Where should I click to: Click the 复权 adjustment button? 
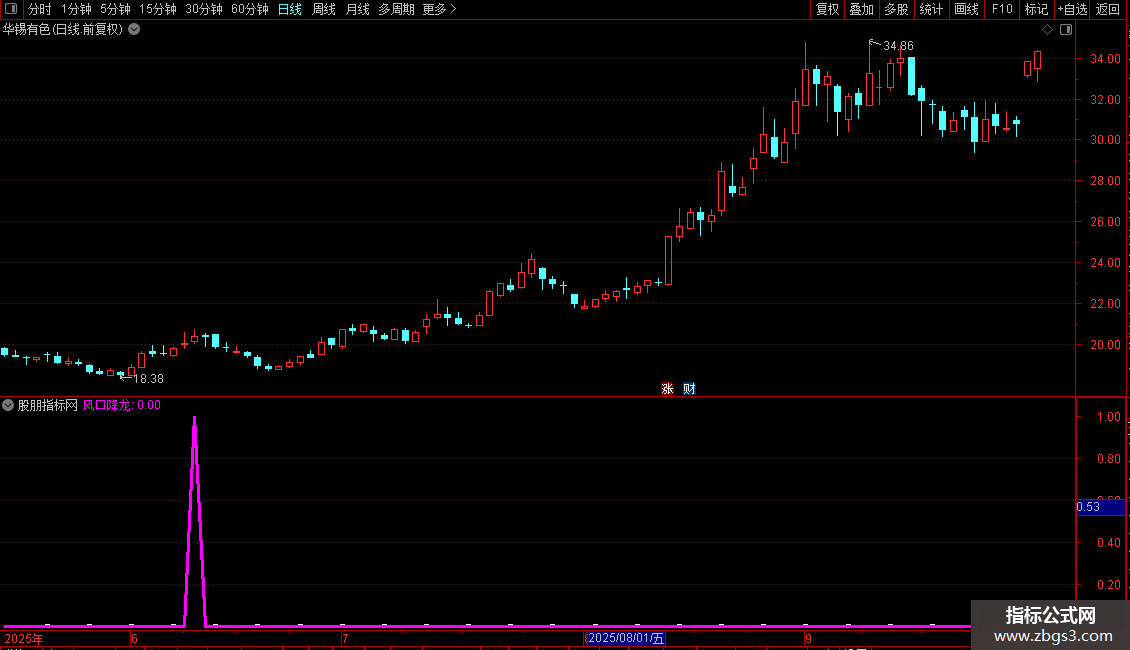[x=827, y=9]
